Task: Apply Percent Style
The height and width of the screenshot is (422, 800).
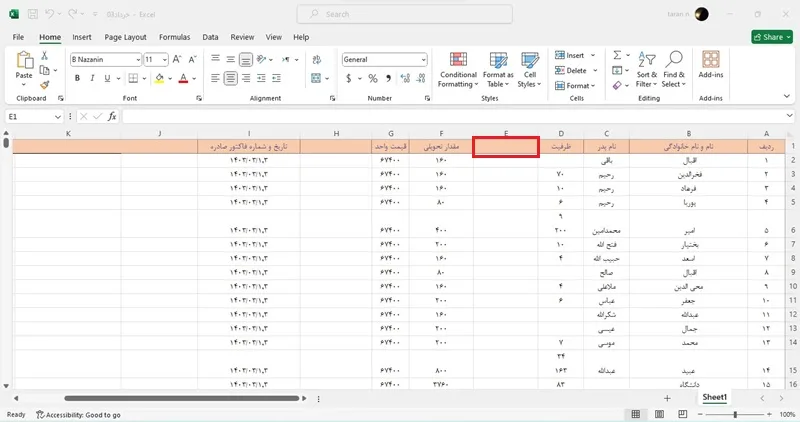Action: click(x=373, y=78)
